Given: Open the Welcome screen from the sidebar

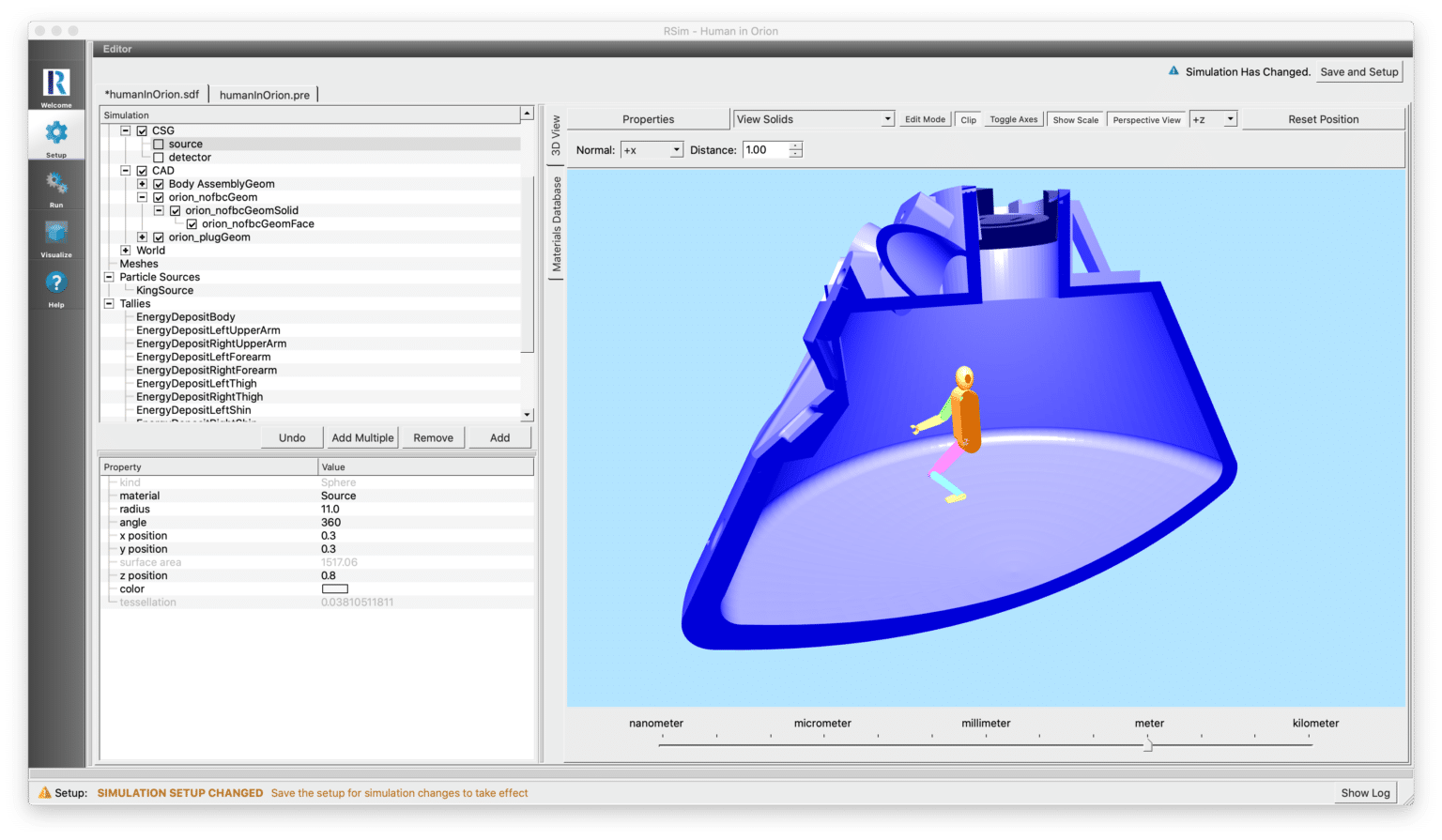Looking at the screenshot, I should [55, 84].
